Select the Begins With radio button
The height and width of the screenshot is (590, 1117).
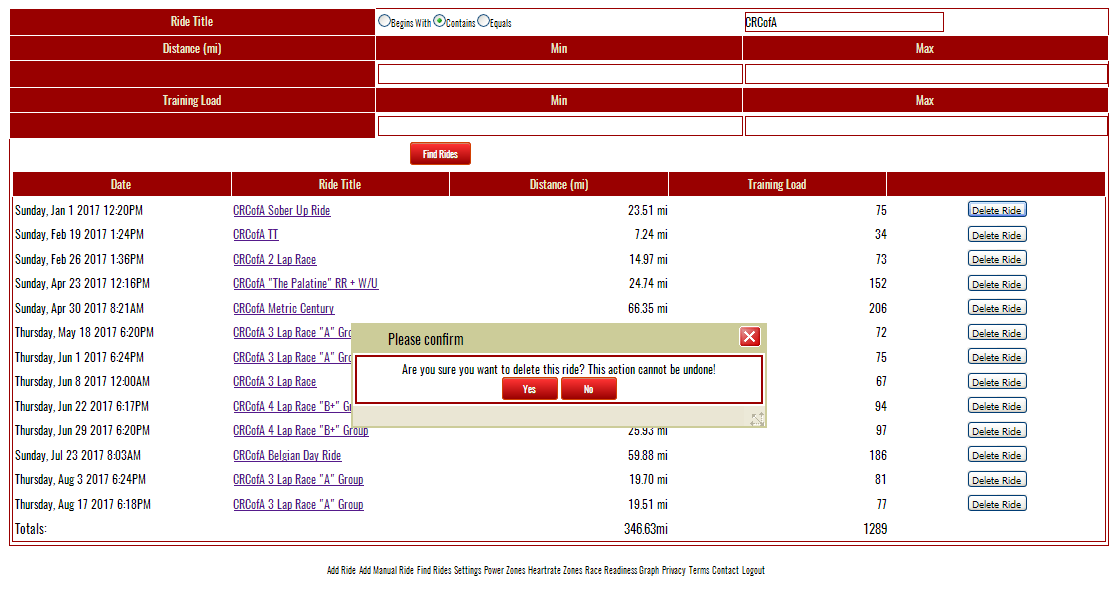click(385, 21)
